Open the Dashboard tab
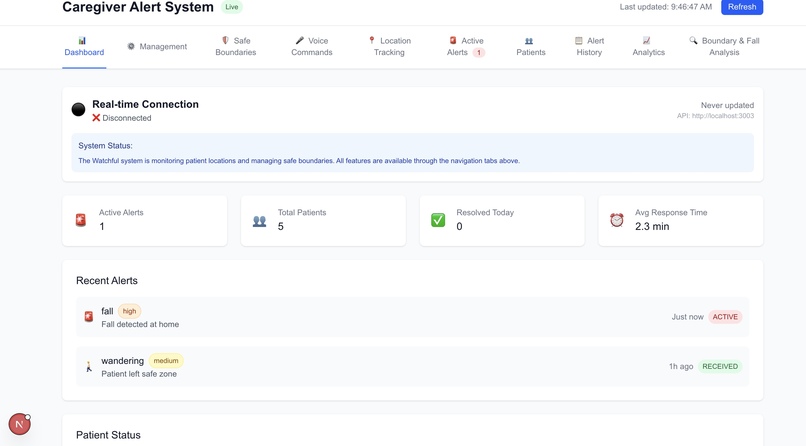The width and height of the screenshot is (806, 446). [x=84, y=46]
